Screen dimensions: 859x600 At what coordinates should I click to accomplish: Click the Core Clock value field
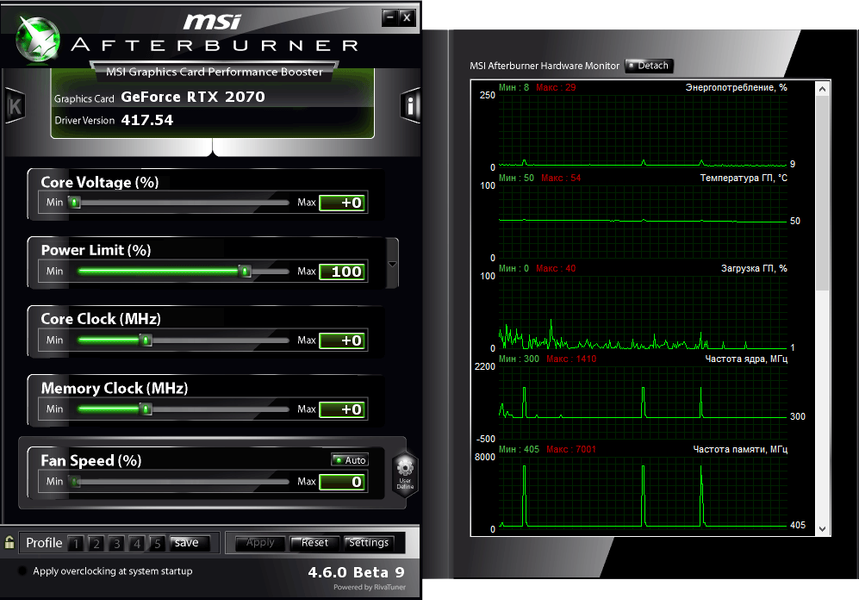click(x=343, y=341)
